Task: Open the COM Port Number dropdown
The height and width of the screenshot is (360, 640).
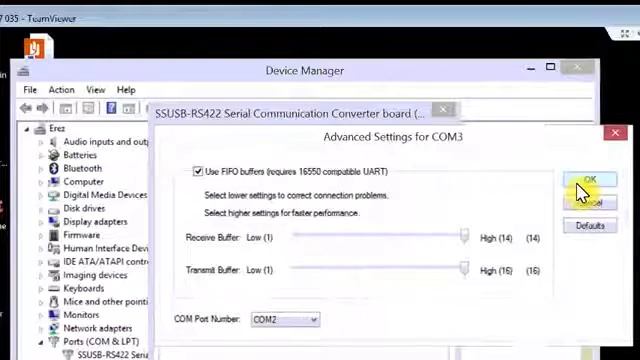Action: point(285,320)
